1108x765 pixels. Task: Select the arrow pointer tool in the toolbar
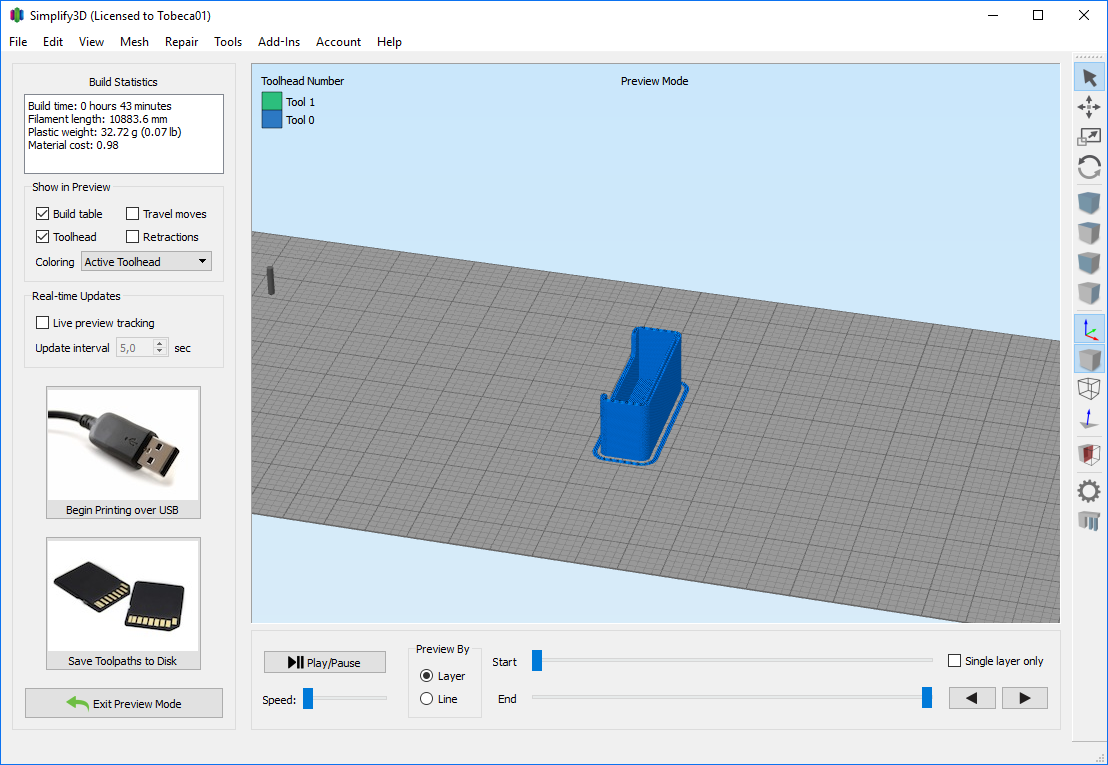[1089, 78]
